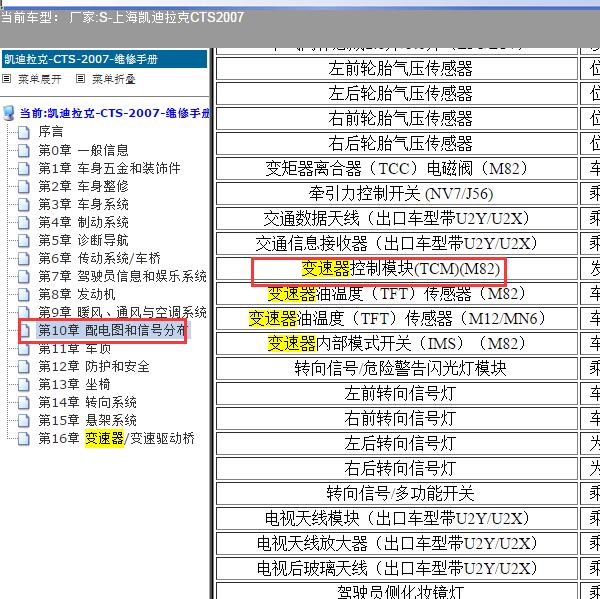Click the page icon next to 第15章 悬架系统
Screen dimensions: 600x599
pos(24,420)
